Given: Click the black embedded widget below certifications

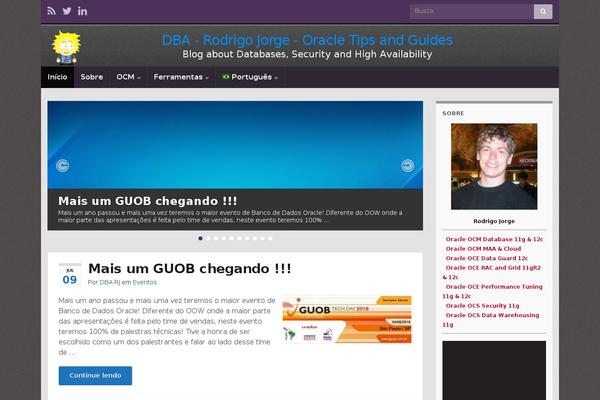Looking at the screenshot, I should click(494, 371).
